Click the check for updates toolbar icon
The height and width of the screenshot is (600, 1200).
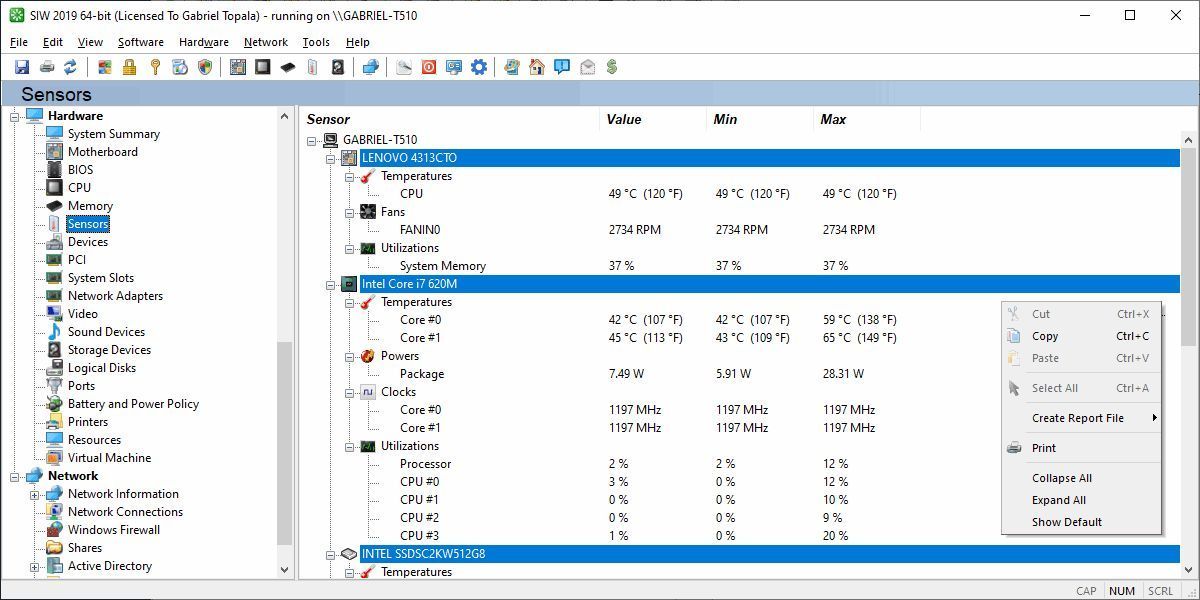coord(512,67)
